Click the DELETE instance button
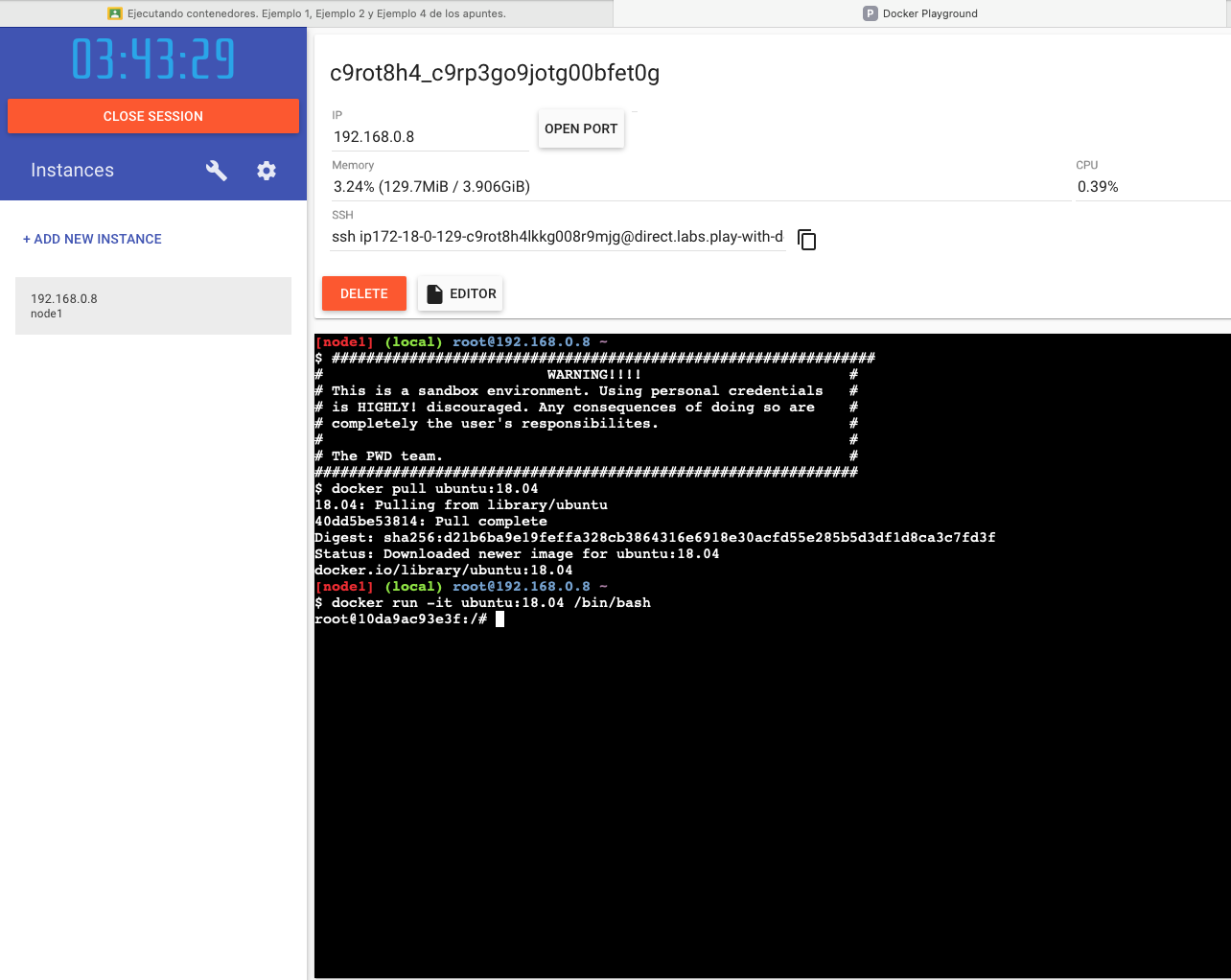 click(x=363, y=293)
